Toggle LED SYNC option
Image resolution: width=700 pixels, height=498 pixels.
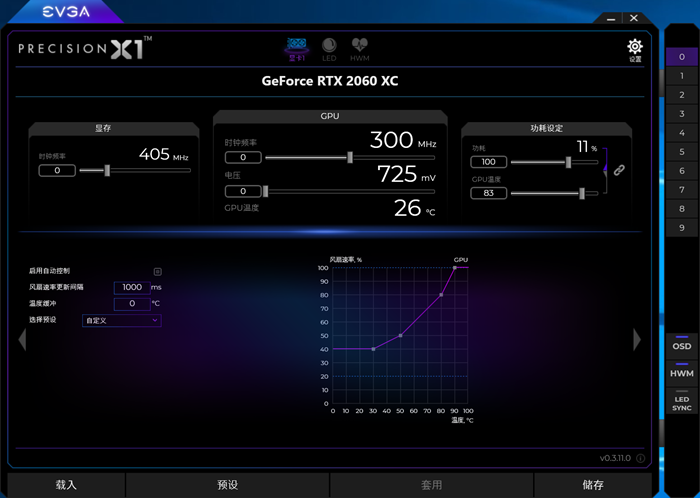tap(682, 401)
